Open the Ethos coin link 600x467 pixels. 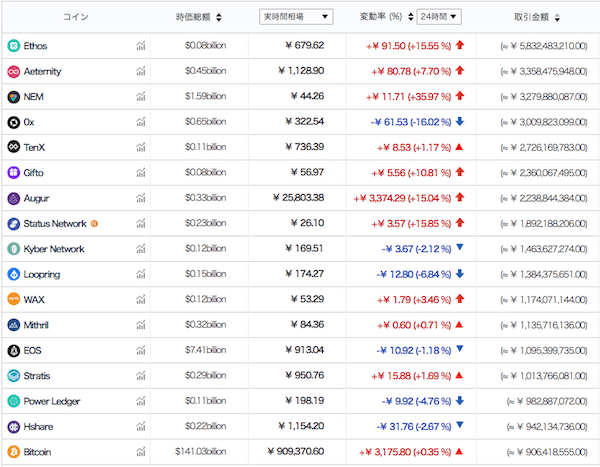point(35,46)
